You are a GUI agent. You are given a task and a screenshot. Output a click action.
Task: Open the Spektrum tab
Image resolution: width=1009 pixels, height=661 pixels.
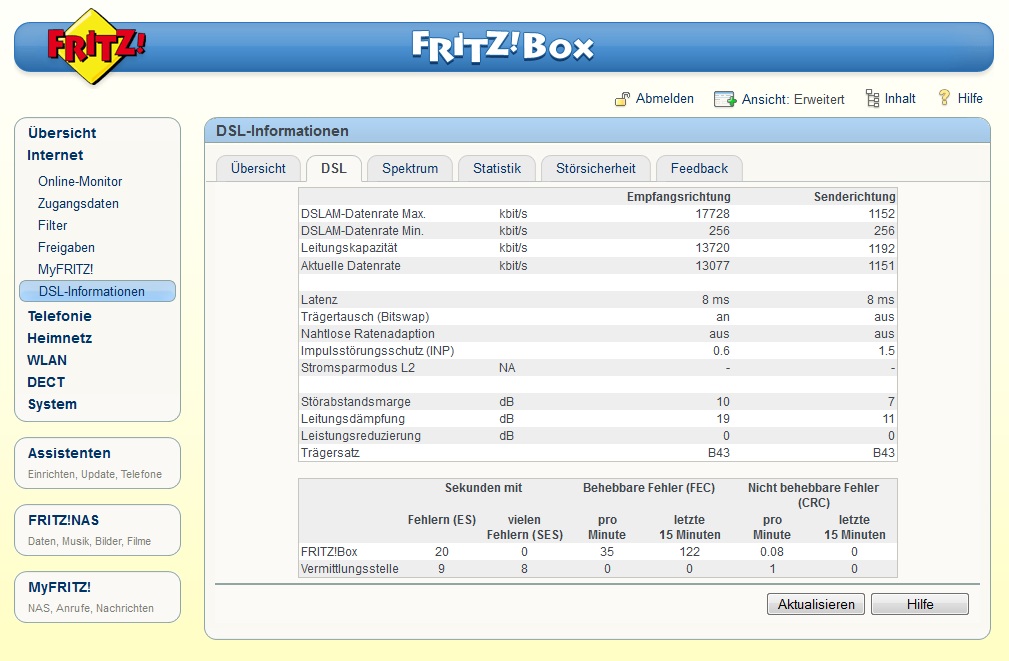(410, 169)
